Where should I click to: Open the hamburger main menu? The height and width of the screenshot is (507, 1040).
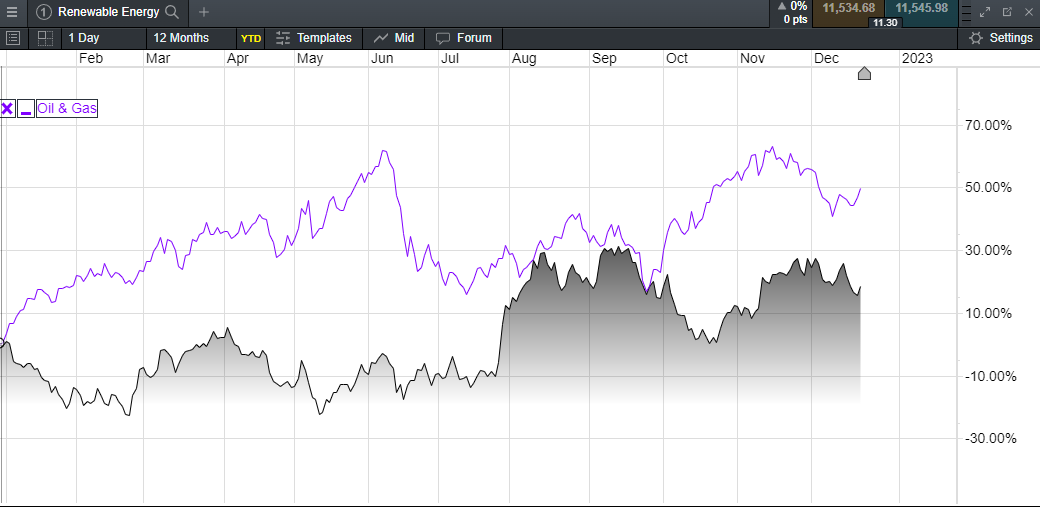click(12, 12)
